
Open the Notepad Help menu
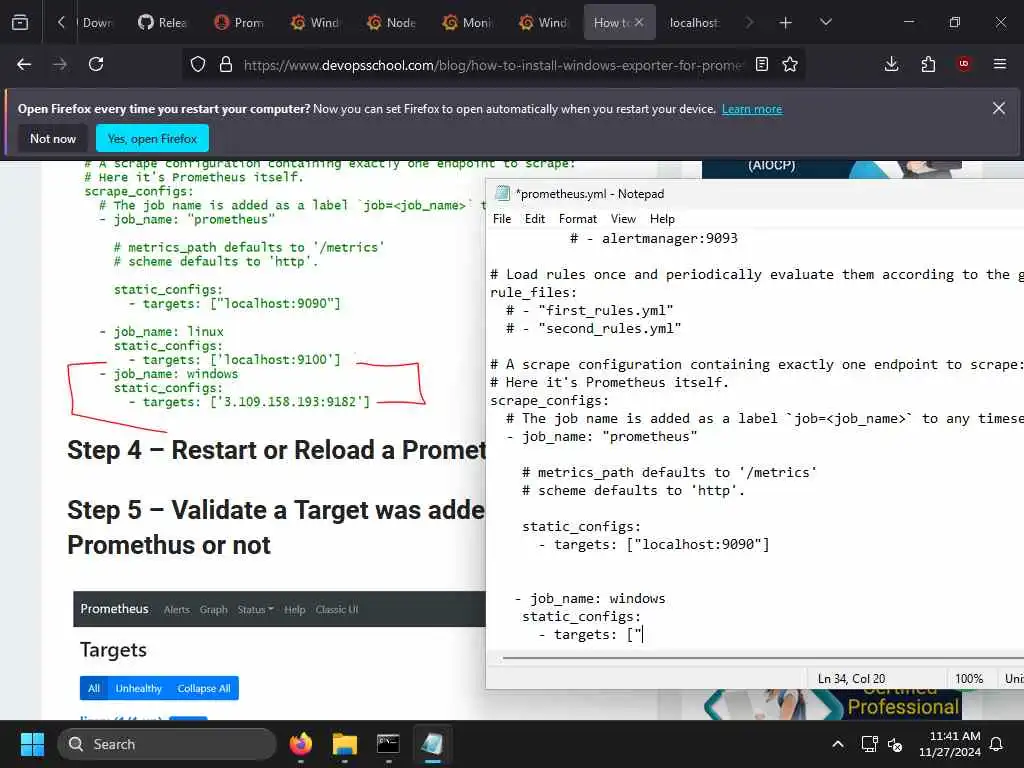tap(662, 219)
